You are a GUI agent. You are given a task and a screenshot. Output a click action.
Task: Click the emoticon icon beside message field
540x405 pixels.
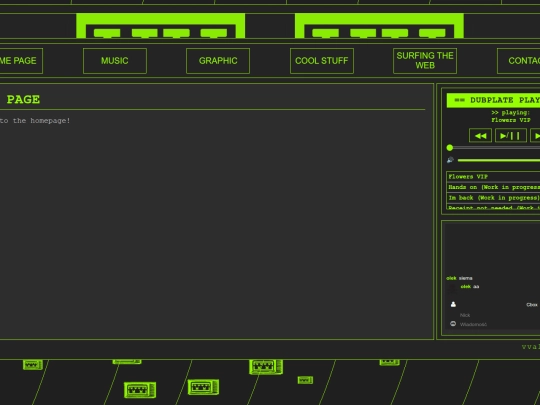pos(453,324)
